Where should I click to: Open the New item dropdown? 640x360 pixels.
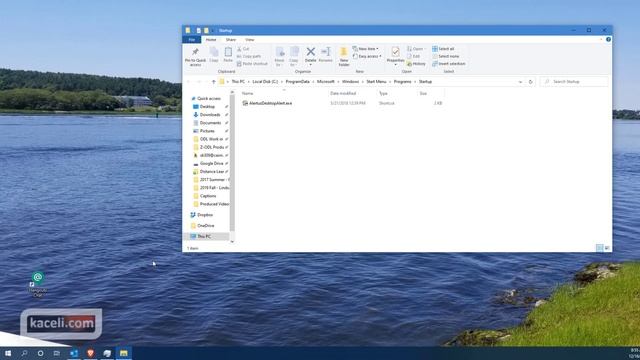coord(366,49)
